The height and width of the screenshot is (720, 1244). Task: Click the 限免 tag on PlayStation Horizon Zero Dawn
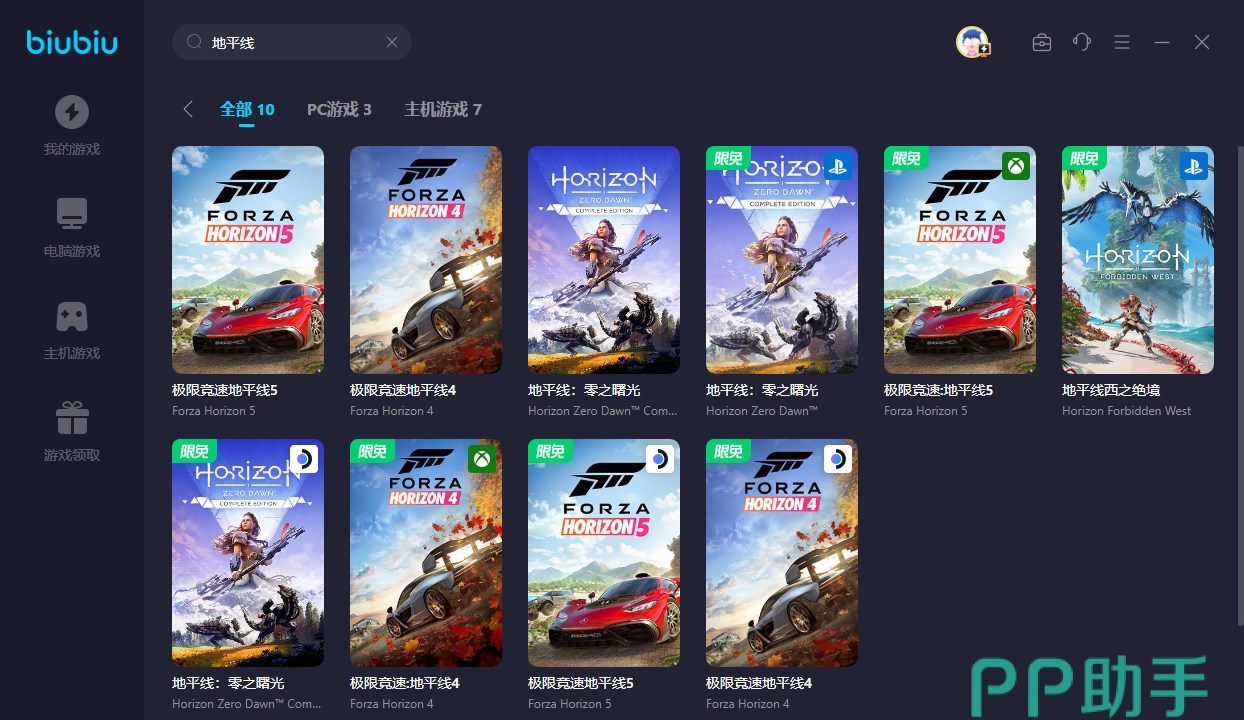(x=729, y=158)
